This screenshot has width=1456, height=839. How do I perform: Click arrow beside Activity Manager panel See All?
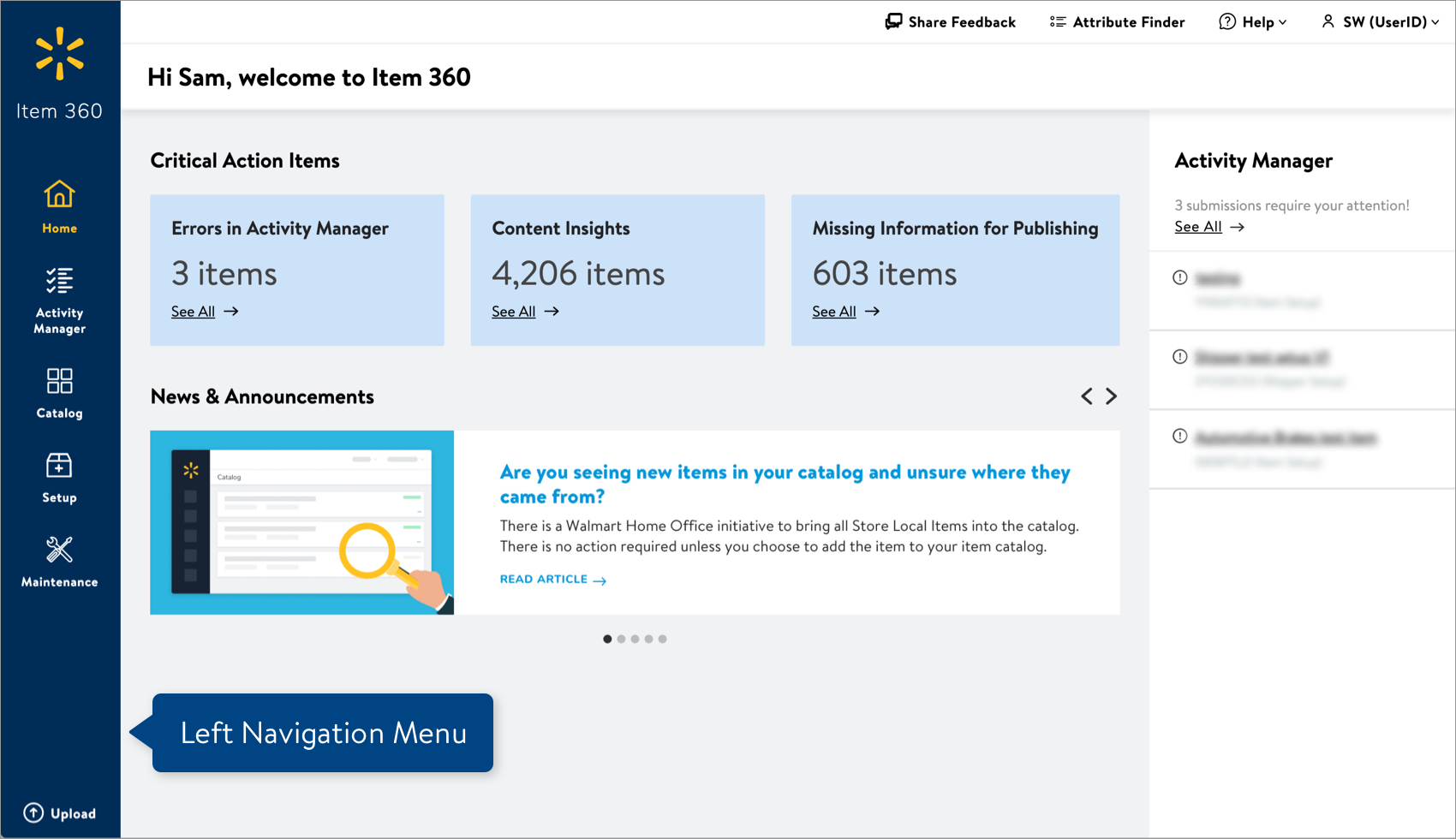pyautogui.click(x=1237, y=227)
